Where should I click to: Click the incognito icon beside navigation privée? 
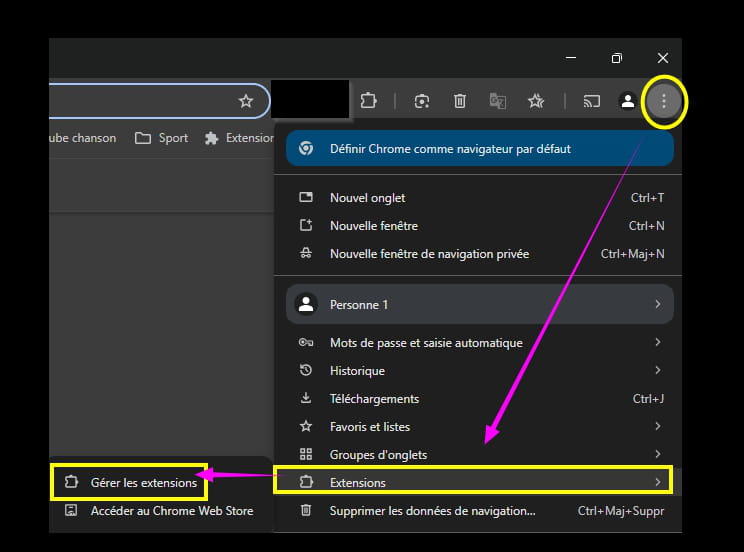point(306,253)
